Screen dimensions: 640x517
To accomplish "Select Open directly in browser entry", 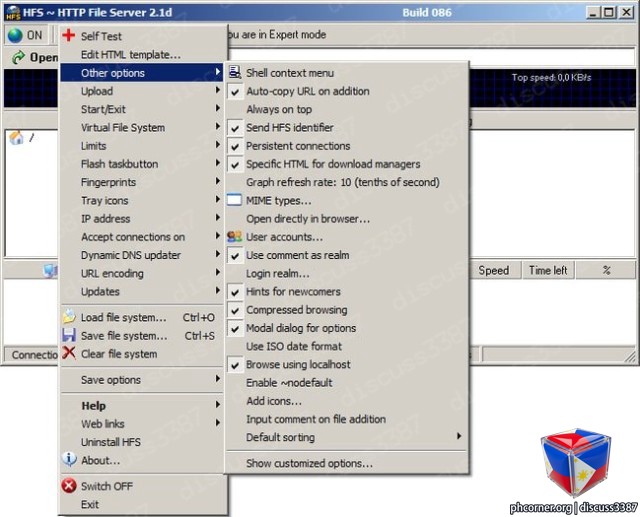I will pyautogui.click(x=347, y=219).
